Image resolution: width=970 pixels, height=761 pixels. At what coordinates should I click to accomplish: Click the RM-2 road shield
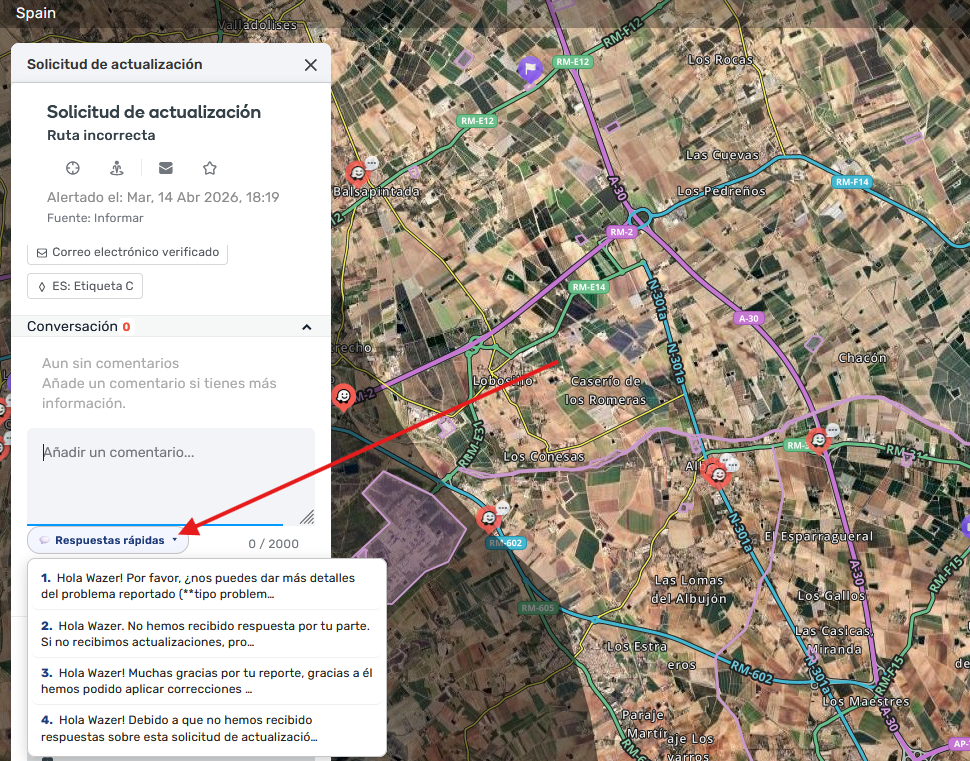[622, 232]
